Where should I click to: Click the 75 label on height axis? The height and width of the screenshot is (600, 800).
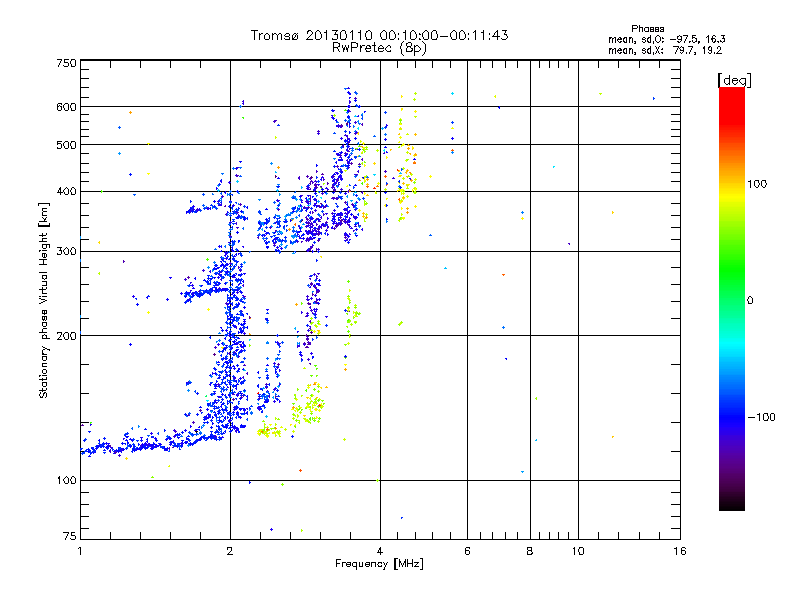tap(70, 536)
